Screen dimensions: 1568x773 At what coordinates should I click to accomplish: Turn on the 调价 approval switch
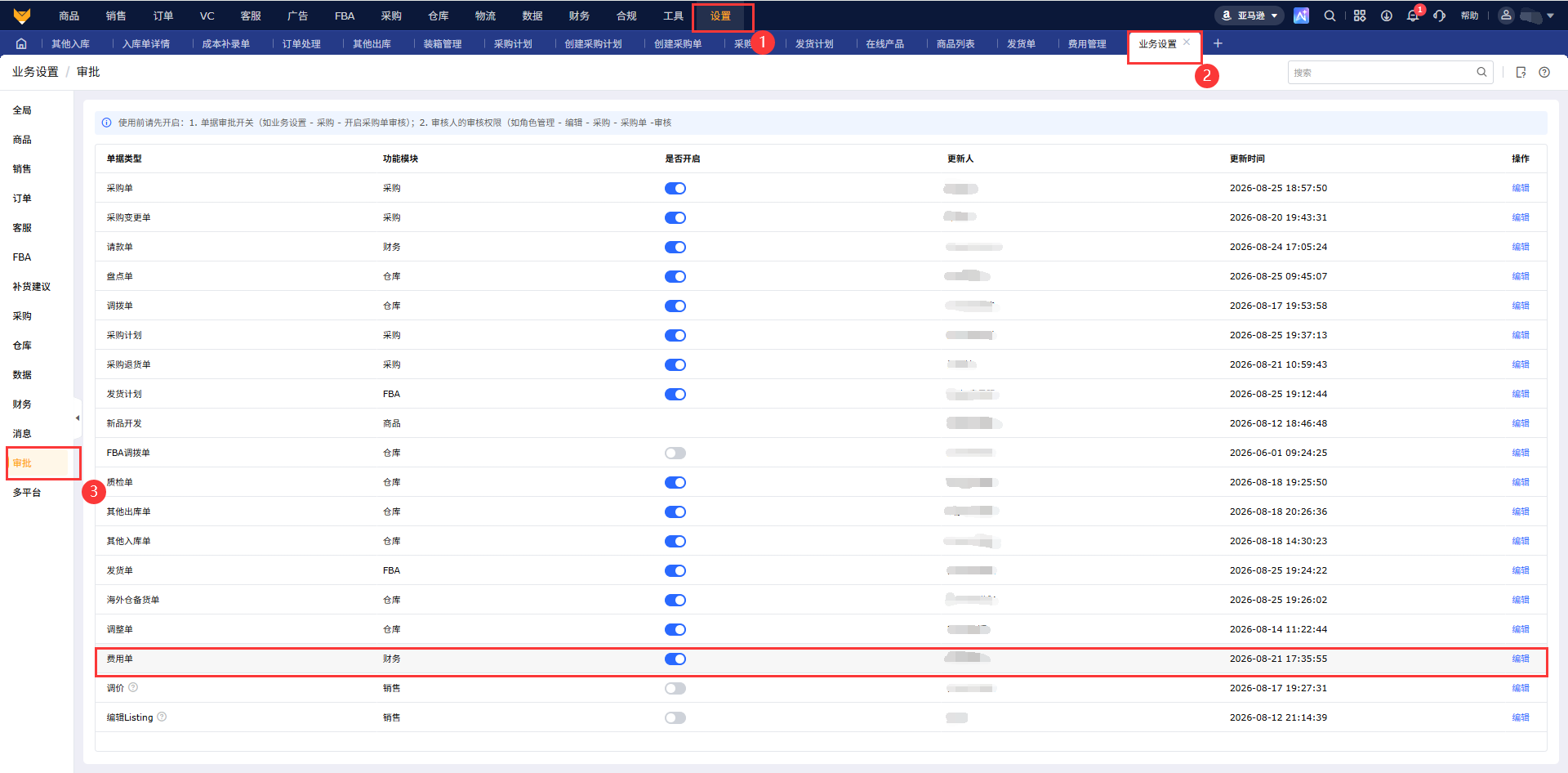(x=675, y=688)
